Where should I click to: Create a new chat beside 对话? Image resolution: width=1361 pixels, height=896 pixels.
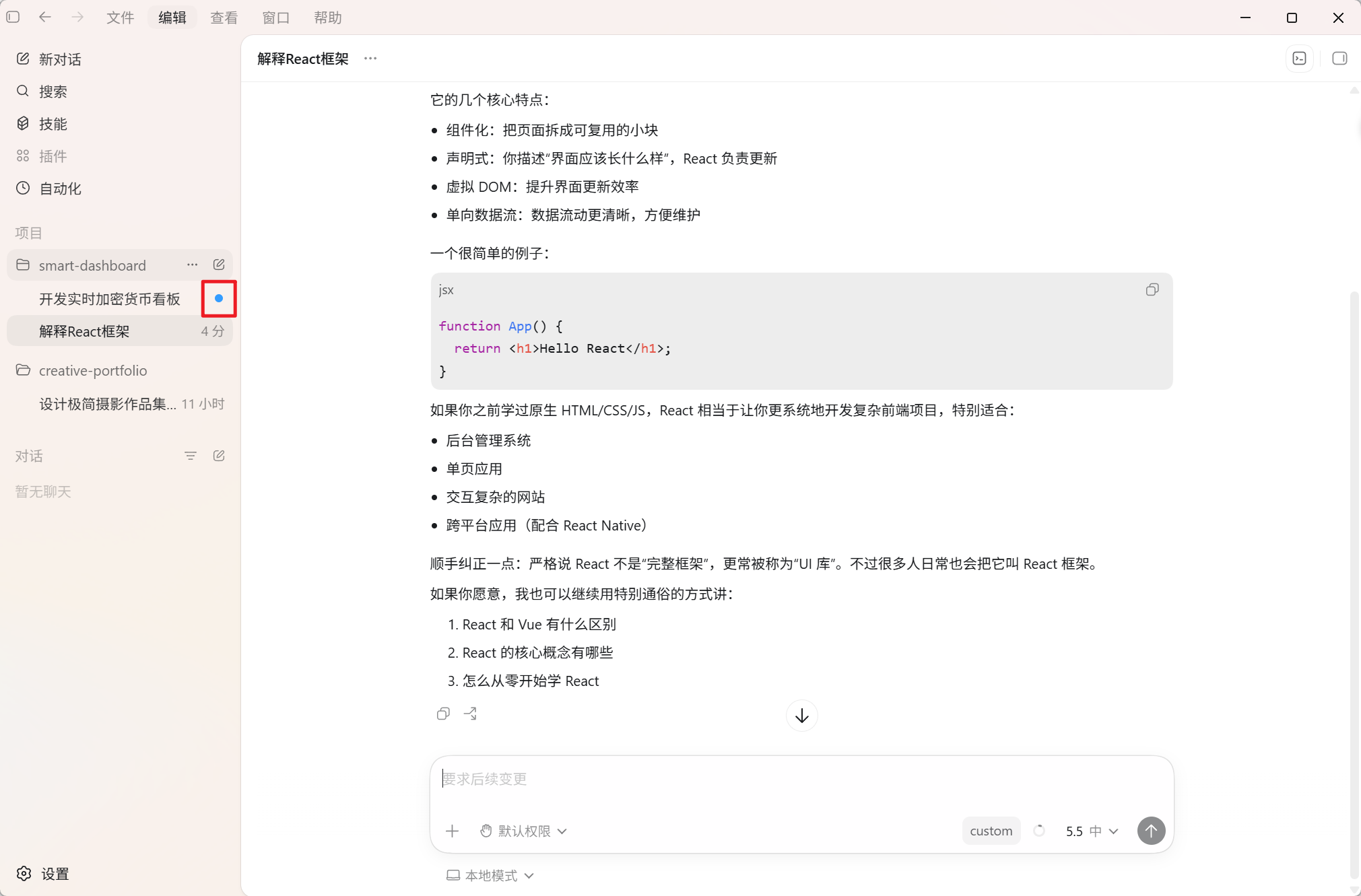(219, 456)
